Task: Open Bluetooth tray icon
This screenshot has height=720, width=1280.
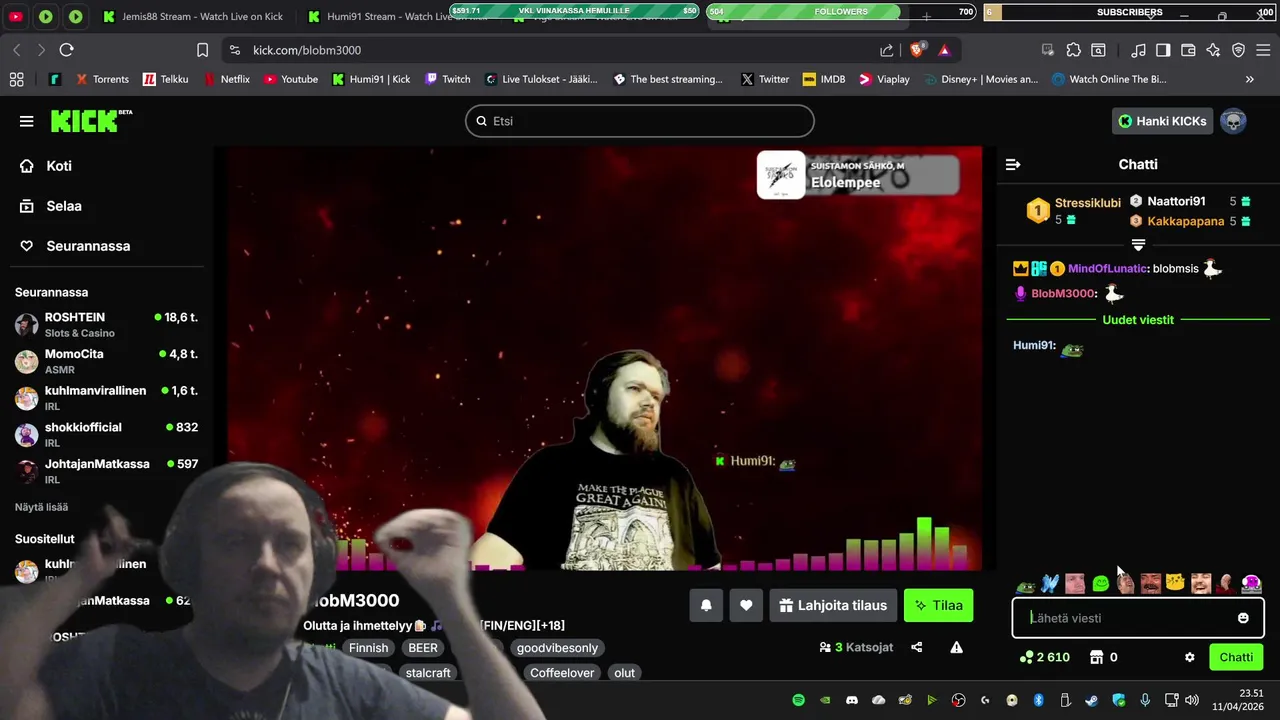Action: click(1038, 700)
